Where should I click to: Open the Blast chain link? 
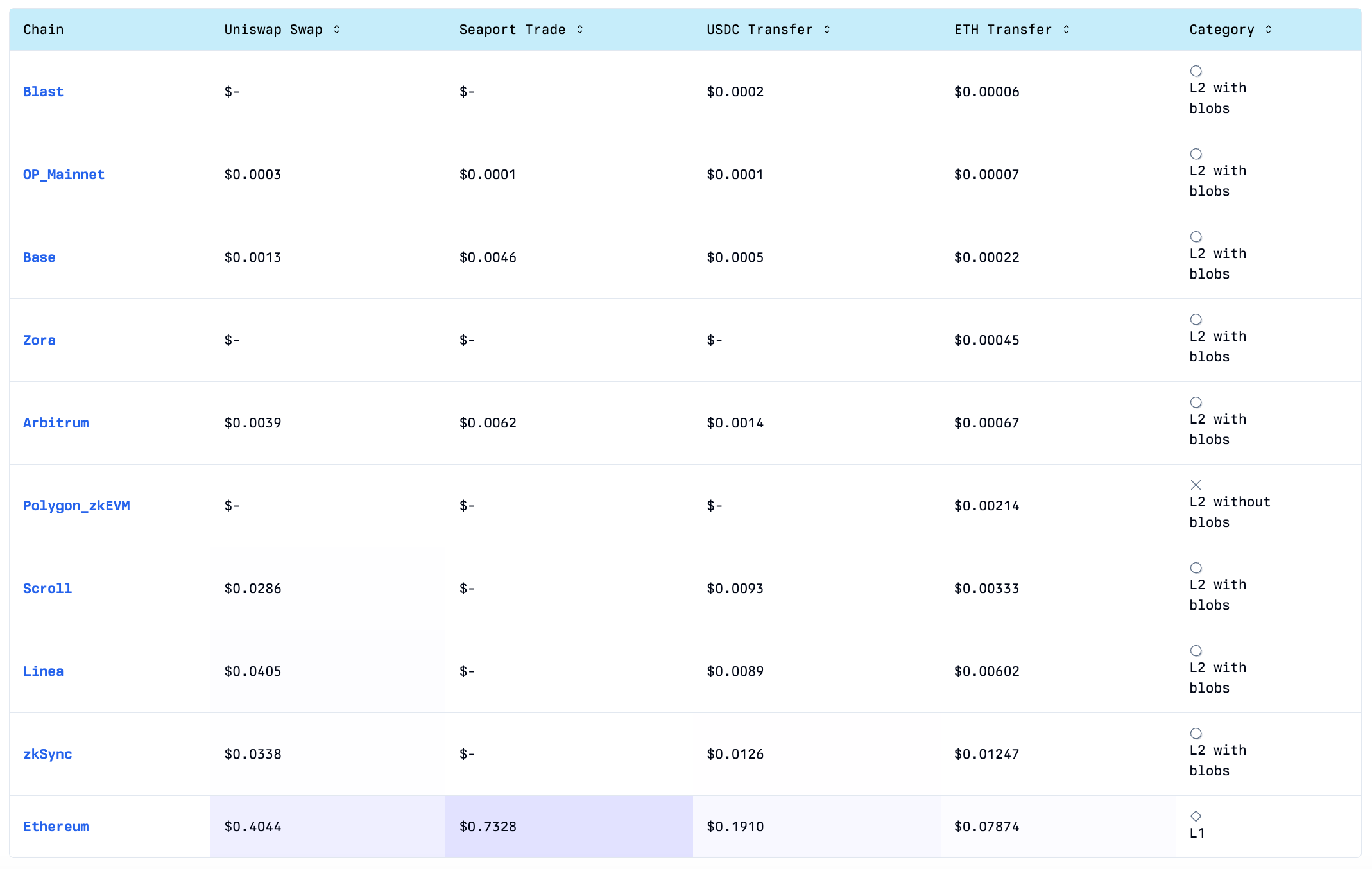coord(43,92)
